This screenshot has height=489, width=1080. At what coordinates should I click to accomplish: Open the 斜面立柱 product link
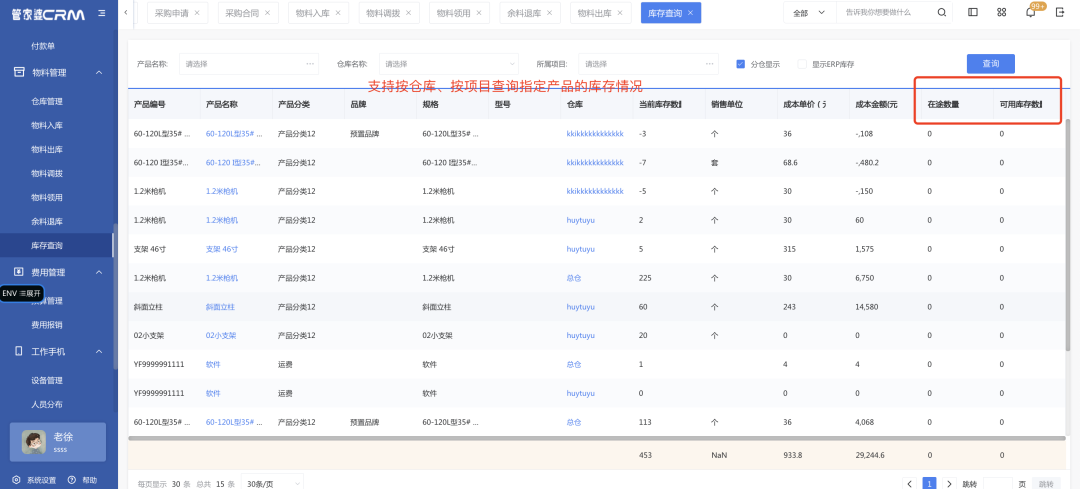click(220, 307)
